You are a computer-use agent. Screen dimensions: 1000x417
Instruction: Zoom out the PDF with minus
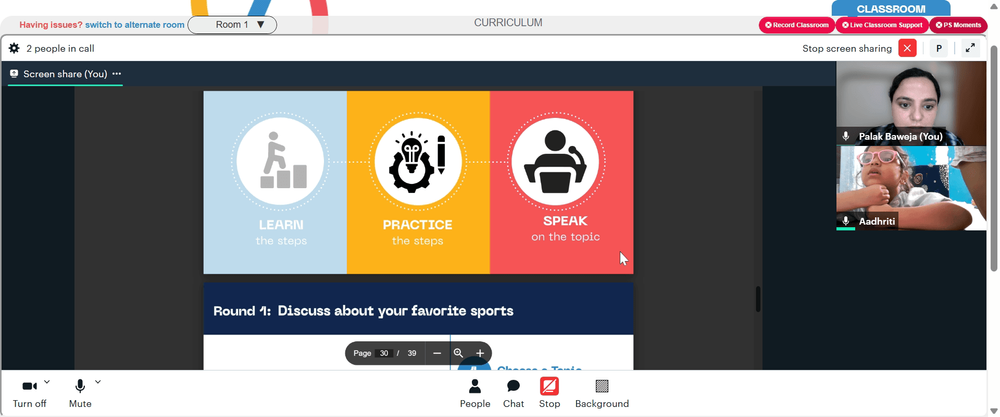coord(437,353)
